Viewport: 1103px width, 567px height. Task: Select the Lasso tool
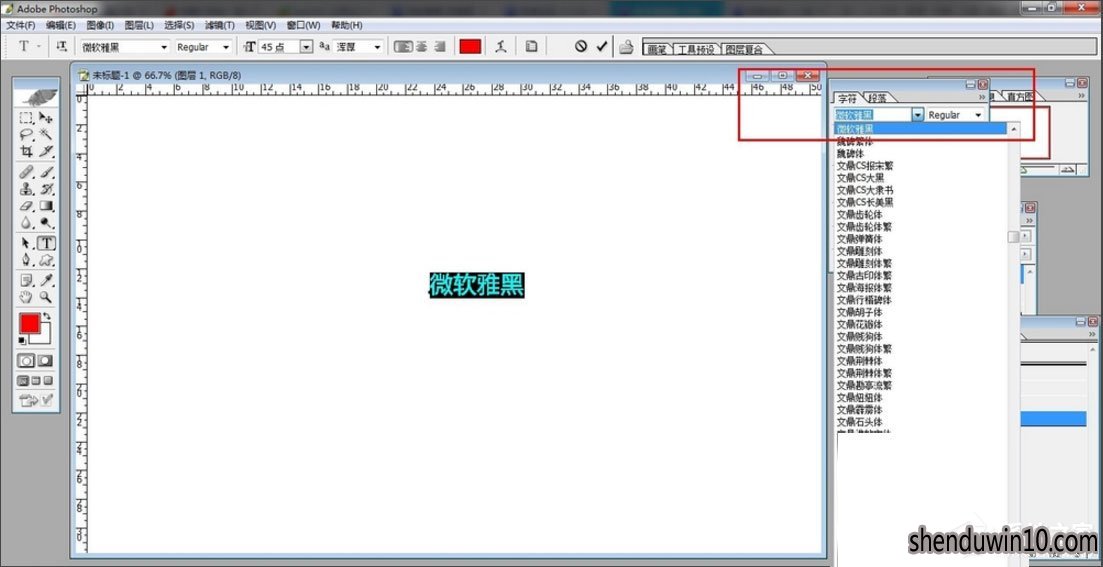(x=26, y=134)
